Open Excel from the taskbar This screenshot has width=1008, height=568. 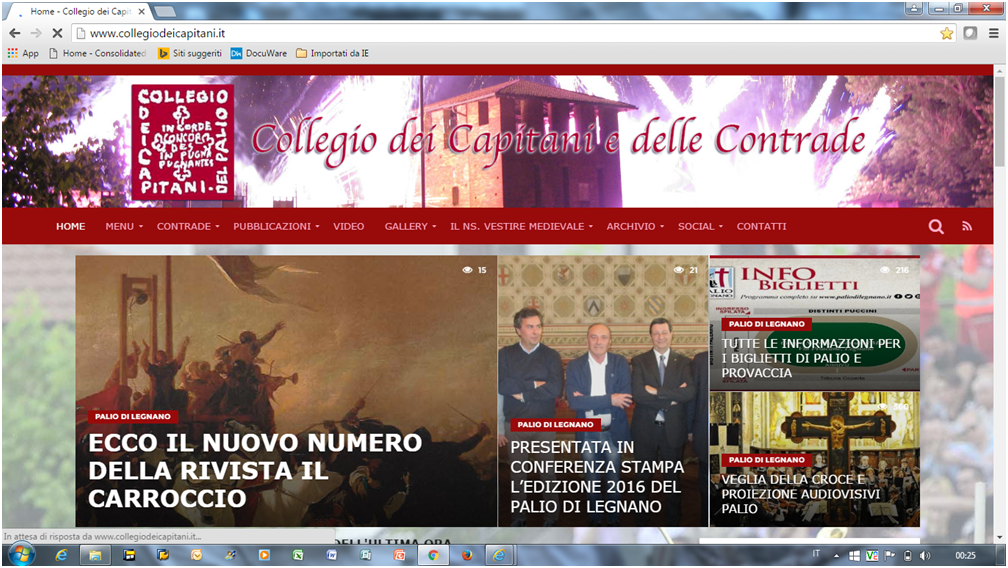[298, 555]
